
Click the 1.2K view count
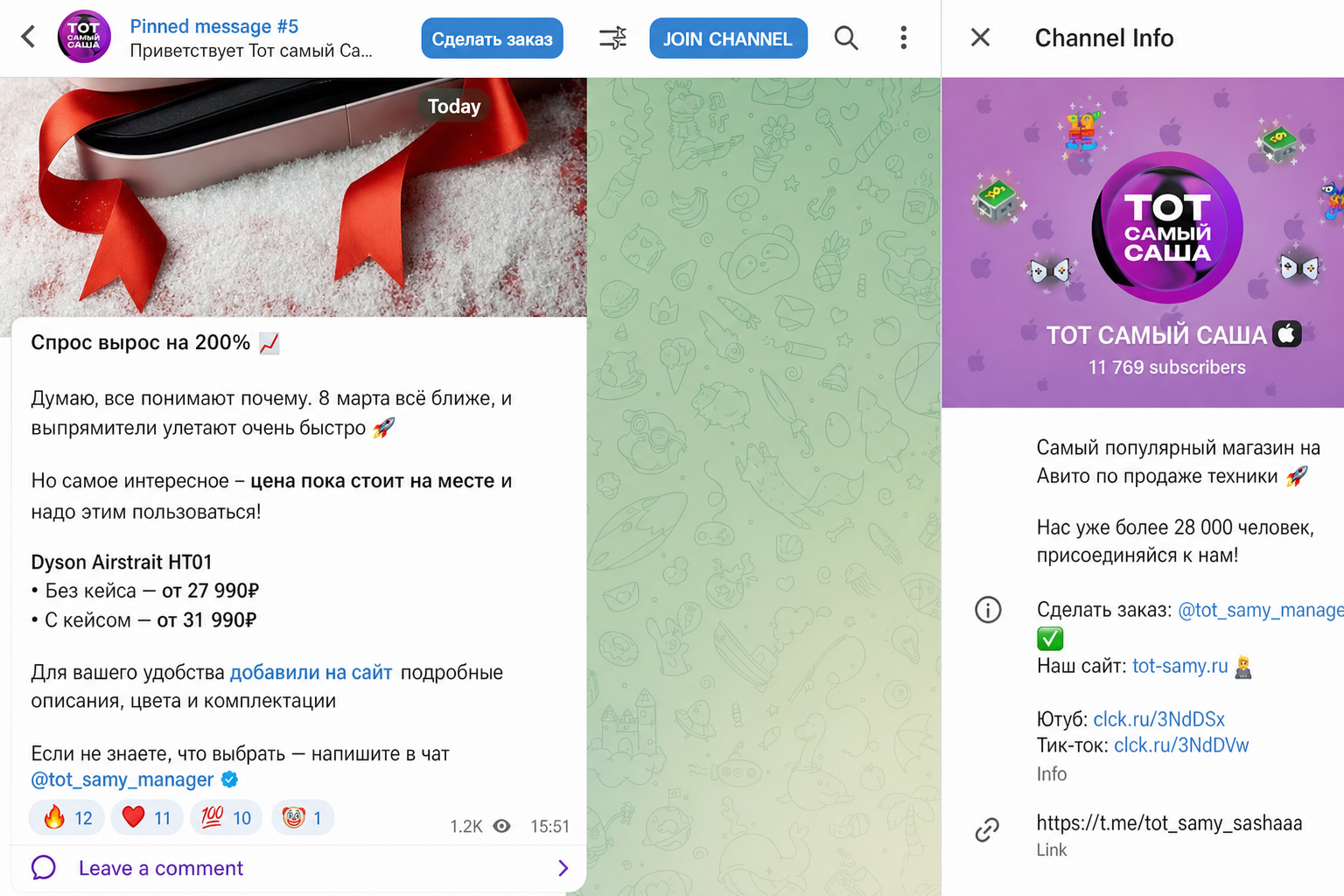[466, 827]
